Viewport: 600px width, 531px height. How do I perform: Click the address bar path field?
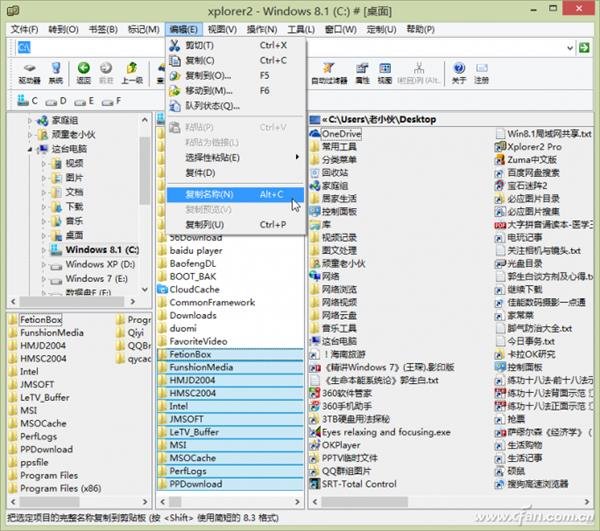[291, 48]
